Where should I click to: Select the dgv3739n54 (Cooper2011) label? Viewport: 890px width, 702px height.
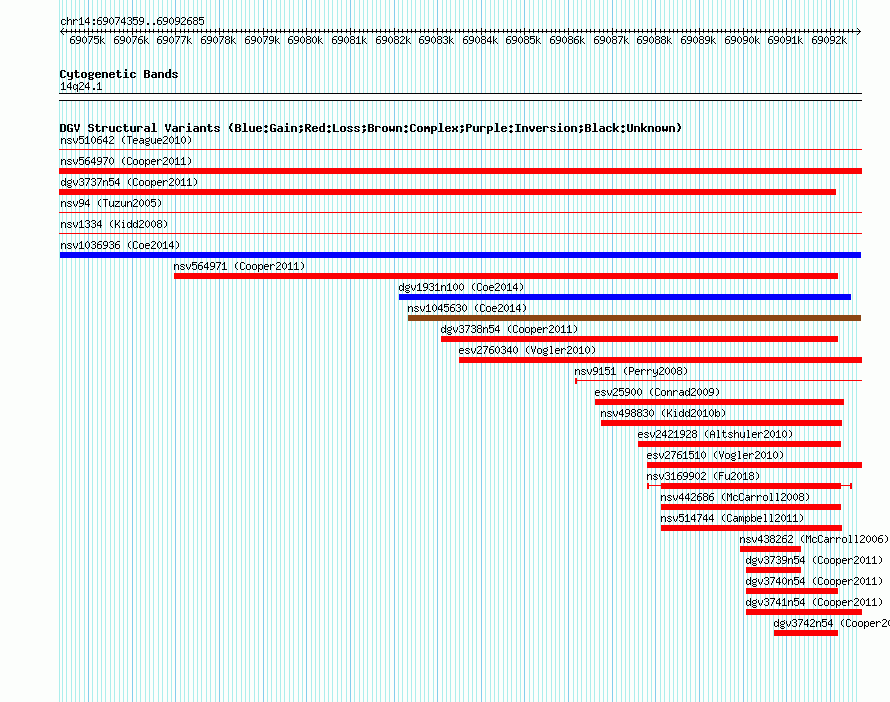(814, 560)
